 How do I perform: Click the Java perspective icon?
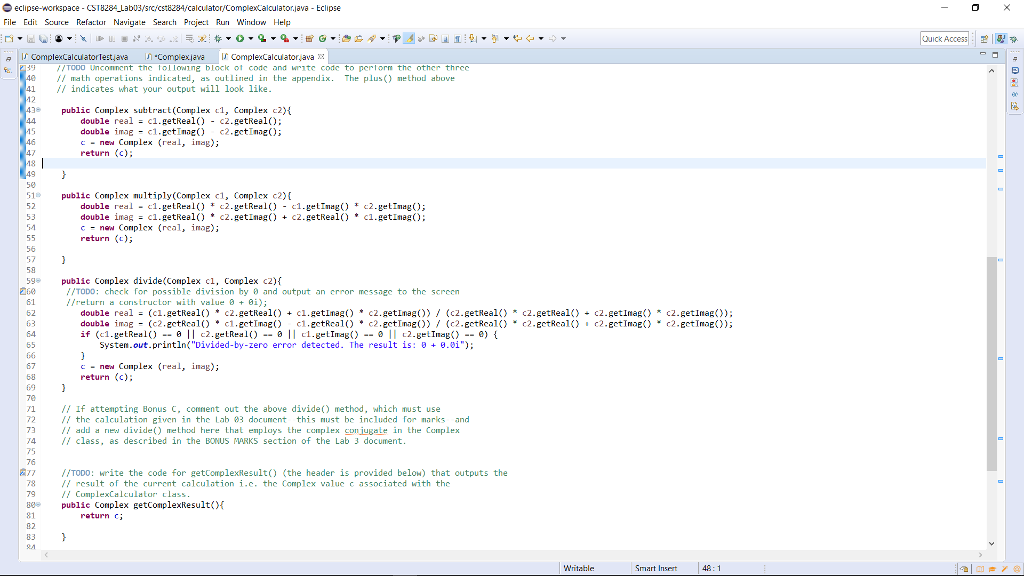pos(1001,38)
